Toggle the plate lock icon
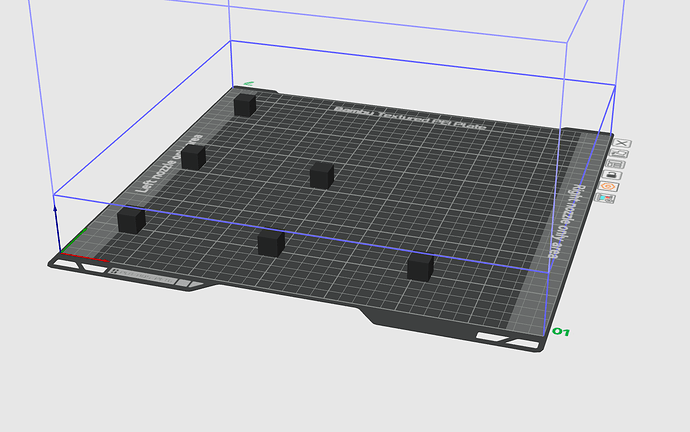This screenshot has height=432, width=690. [613, 176]
